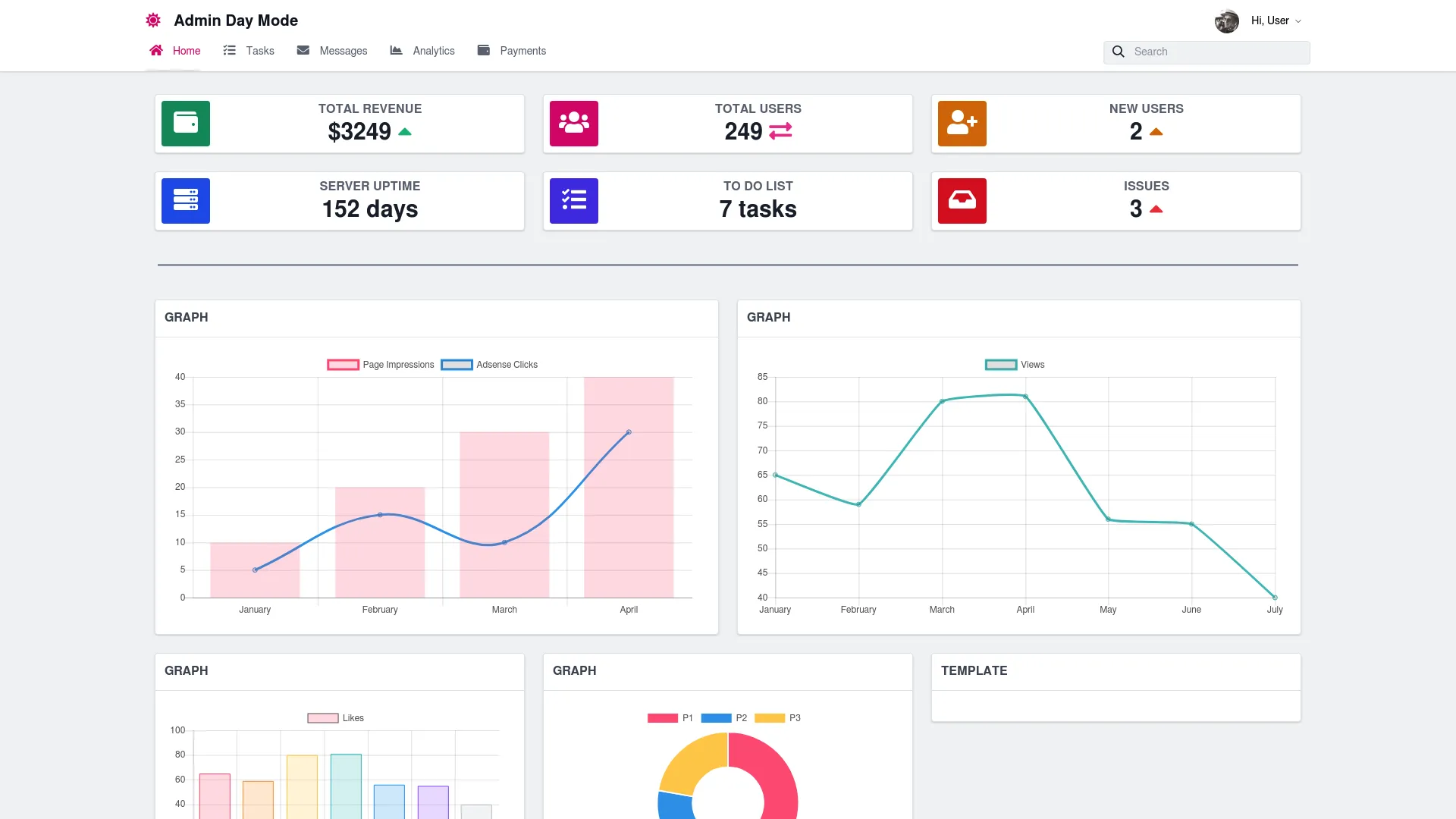
Task: Click the 7 tasks value
Action: pos(758,209)
